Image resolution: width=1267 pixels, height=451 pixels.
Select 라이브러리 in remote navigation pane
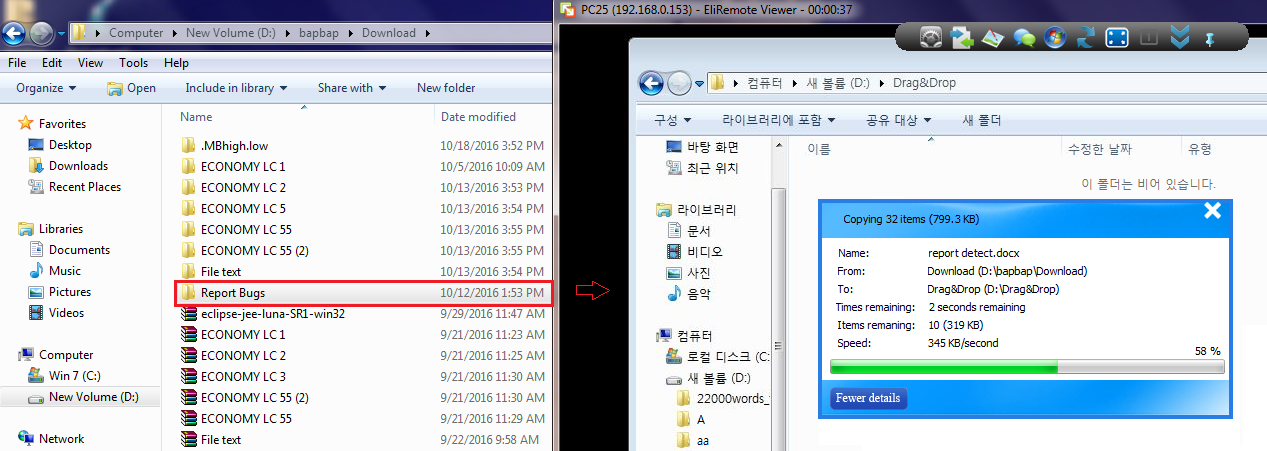[x=695, y=210]
